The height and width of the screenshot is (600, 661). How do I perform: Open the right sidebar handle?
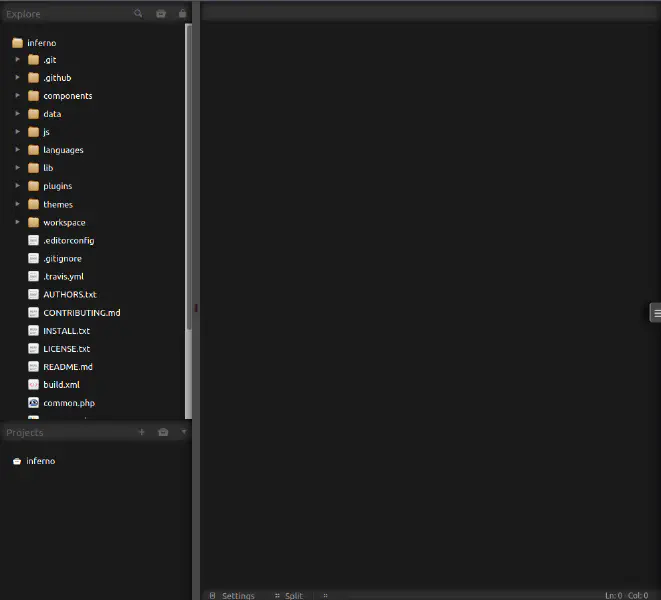[655, 313]
